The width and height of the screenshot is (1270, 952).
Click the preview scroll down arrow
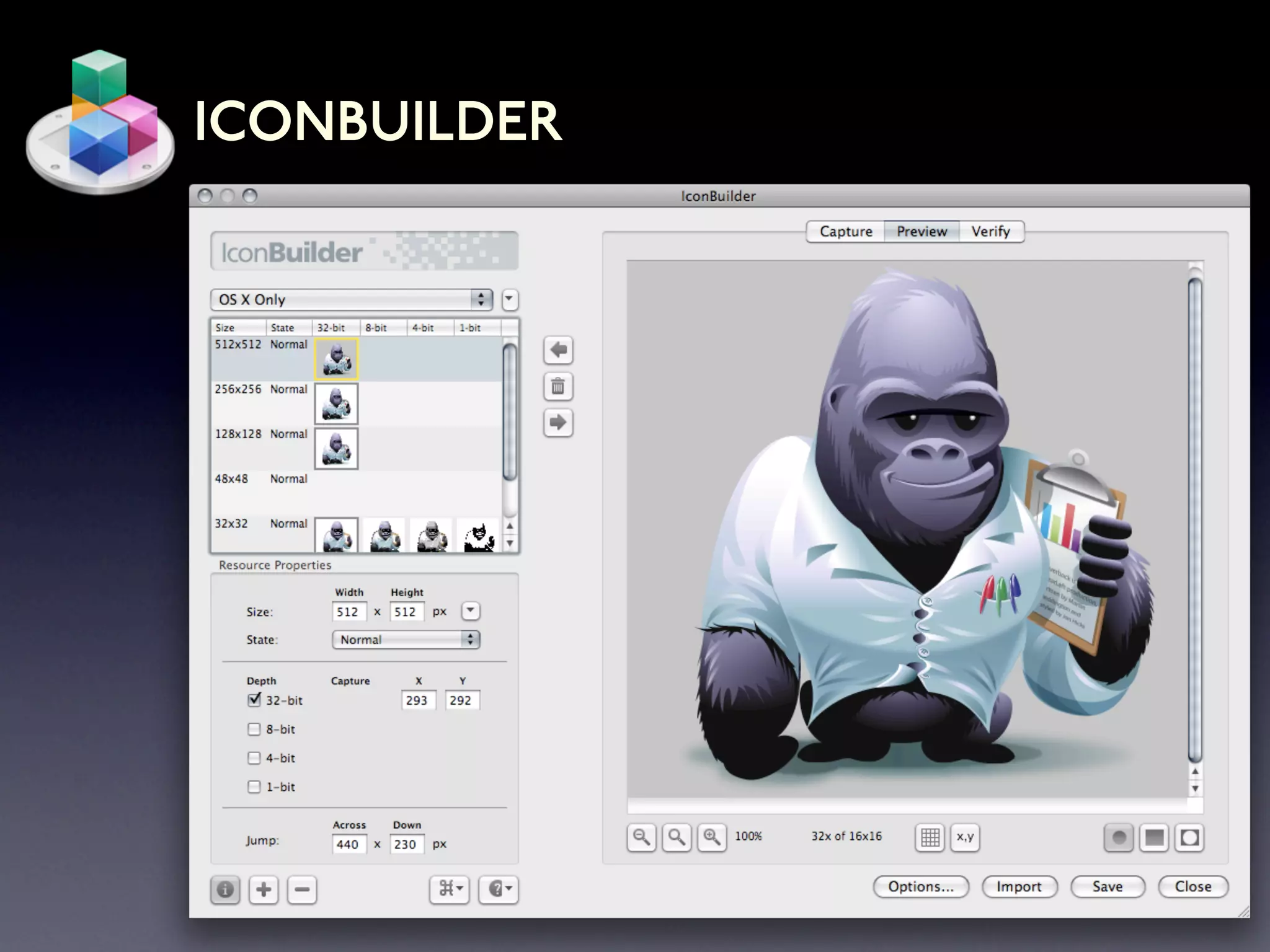click(x=1195, y=789)
